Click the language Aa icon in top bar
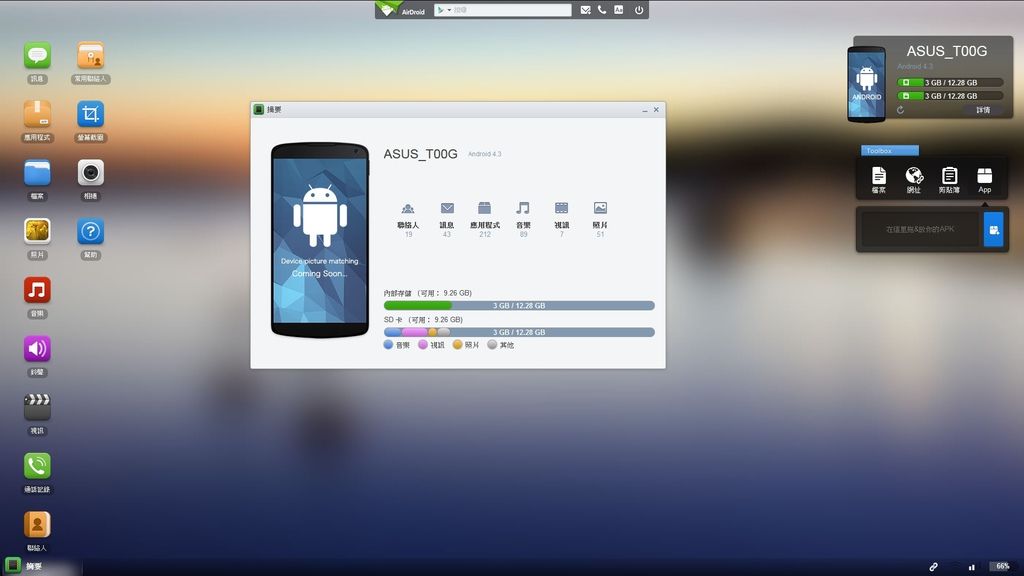The height and width of the screenshot is (576, 1024). click(x=618, y=10)
